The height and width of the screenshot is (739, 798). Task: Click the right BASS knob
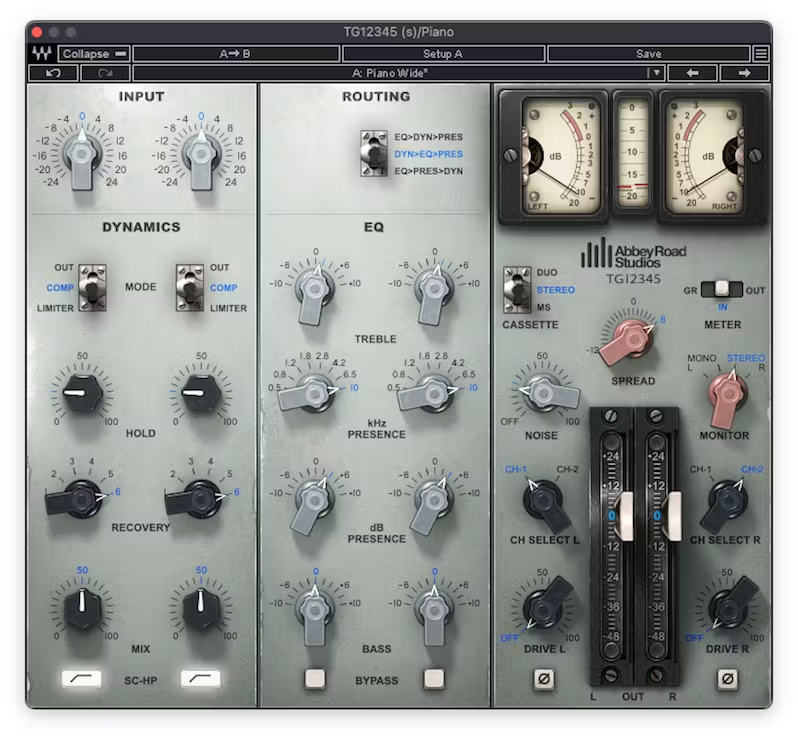[x=434, y=609]
